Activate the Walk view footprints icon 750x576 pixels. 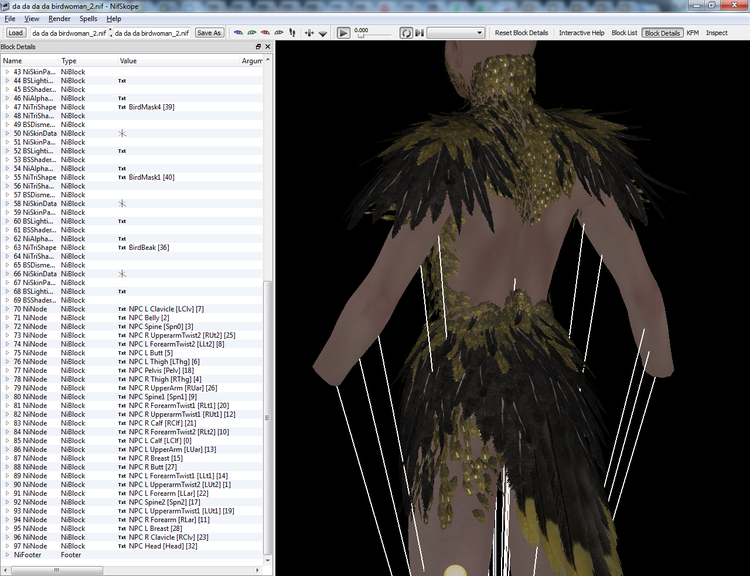click(292, 33)
